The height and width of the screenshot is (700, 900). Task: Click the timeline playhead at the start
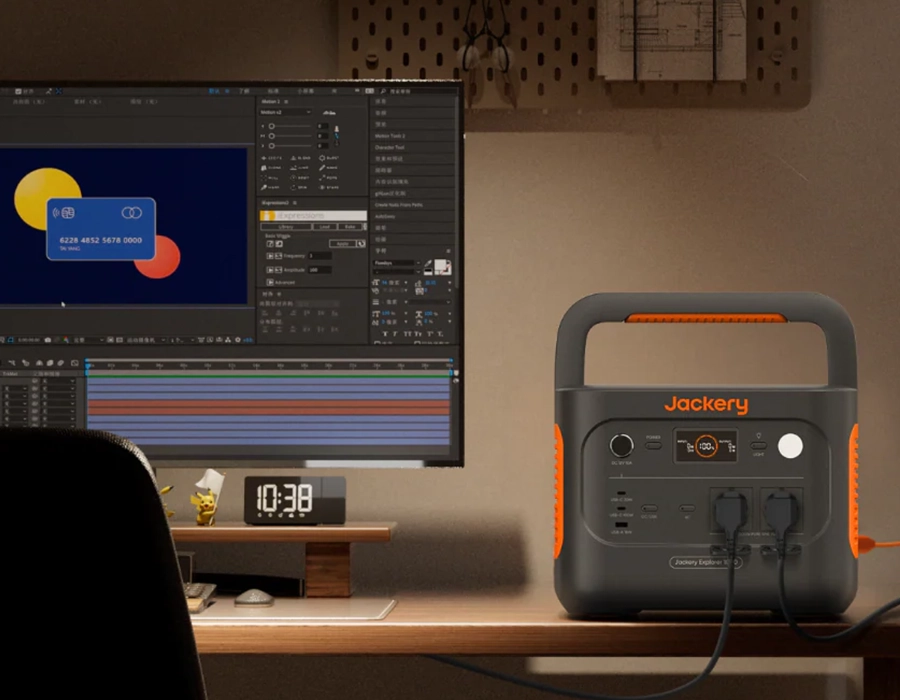tap(88, 365)
